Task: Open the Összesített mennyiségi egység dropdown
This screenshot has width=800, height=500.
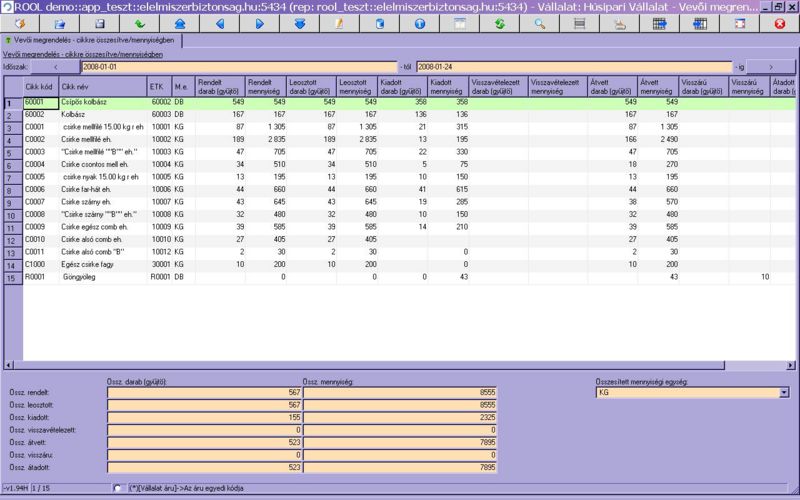Action: pos(783,393)
